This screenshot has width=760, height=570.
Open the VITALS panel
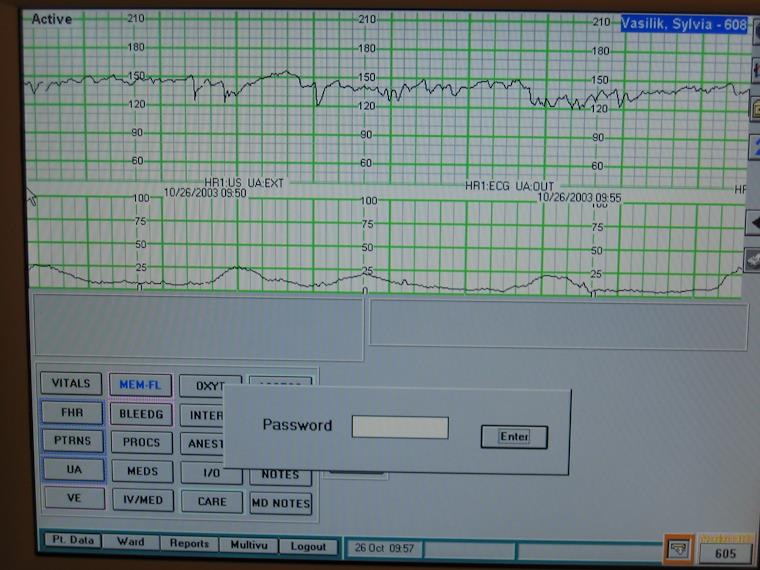point(71,383)
